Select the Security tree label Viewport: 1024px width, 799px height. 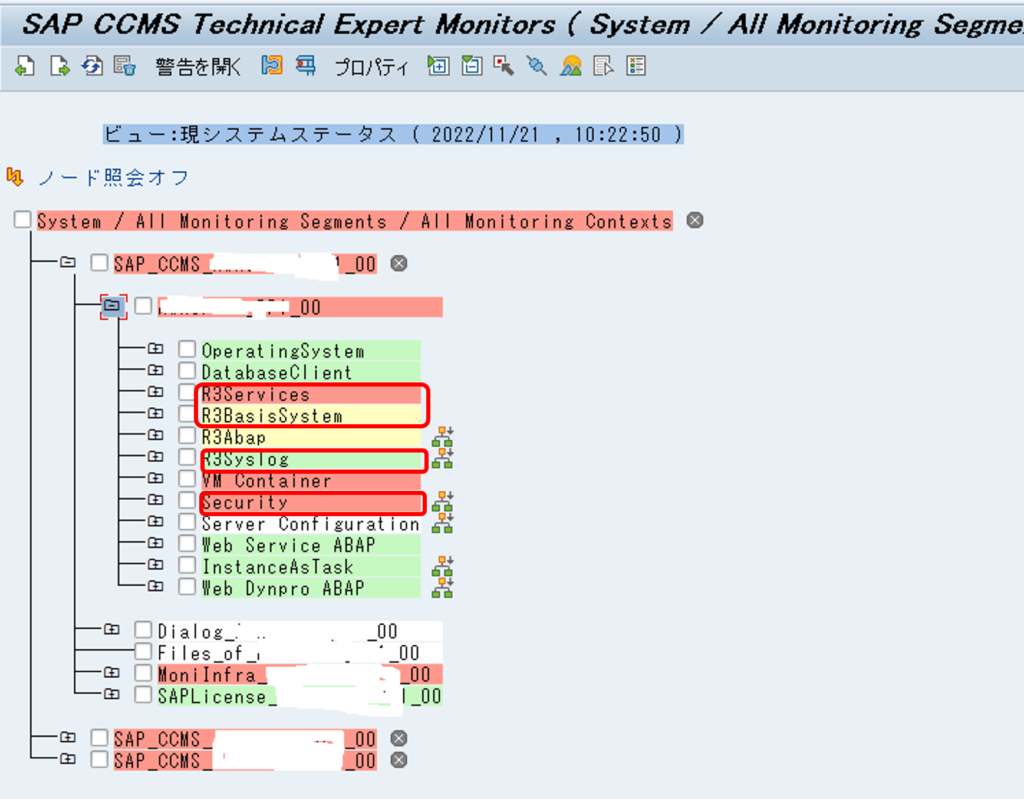(311, 502)
